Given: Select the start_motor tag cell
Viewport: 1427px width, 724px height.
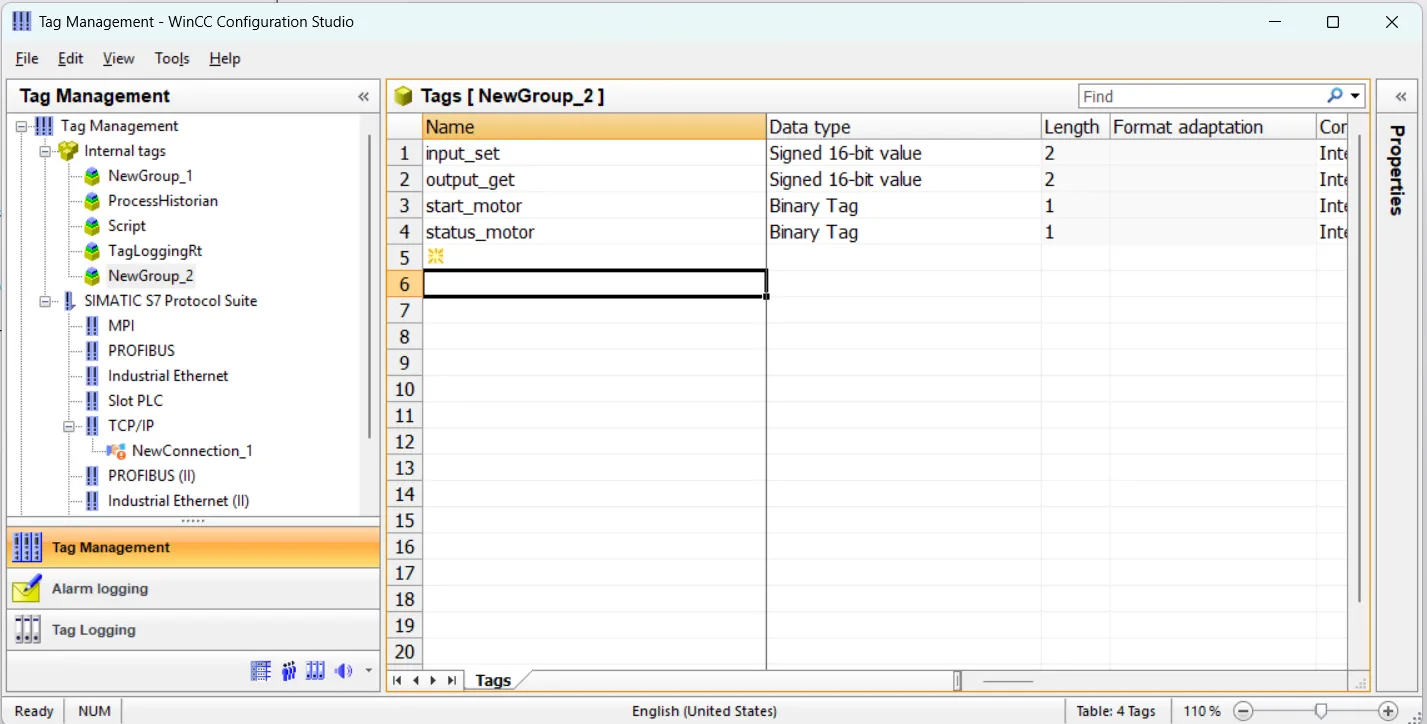Looking at the screenshot, I should point(594,206).
